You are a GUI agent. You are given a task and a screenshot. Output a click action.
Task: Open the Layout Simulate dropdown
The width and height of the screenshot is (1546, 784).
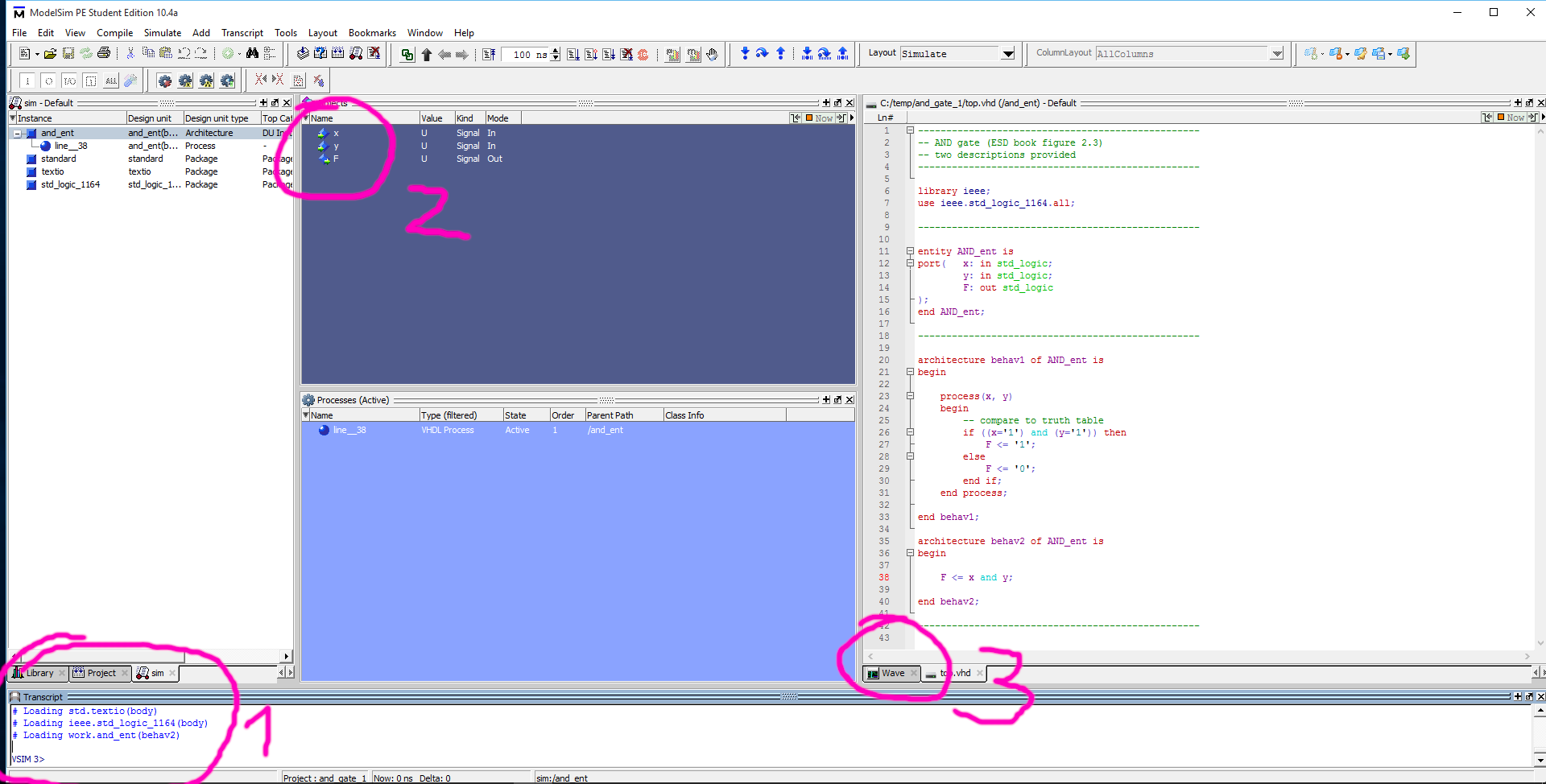coord(1007,54)
